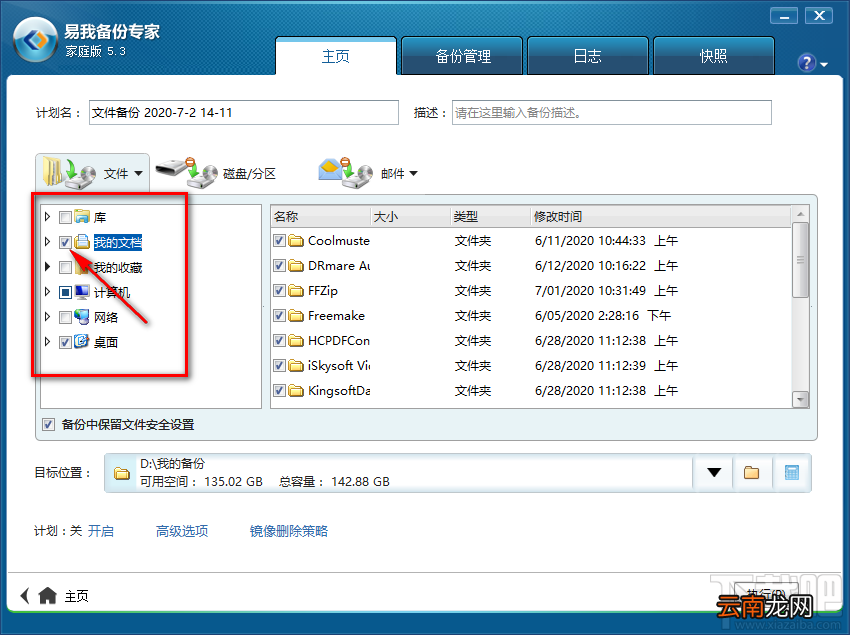850x635 pixels.
Task: Uncheck the 桌面 checkbox
Action: 65,342
